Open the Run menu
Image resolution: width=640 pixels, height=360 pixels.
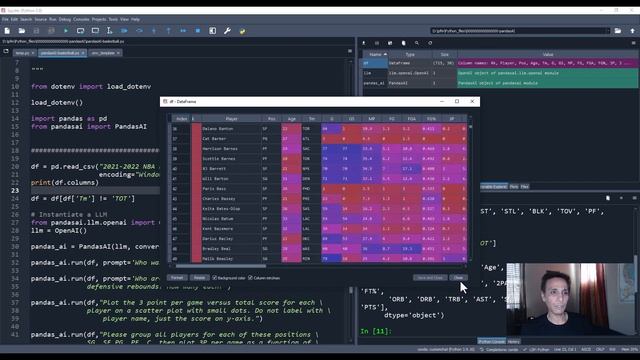pyautogui.click(x=53, y=19)
